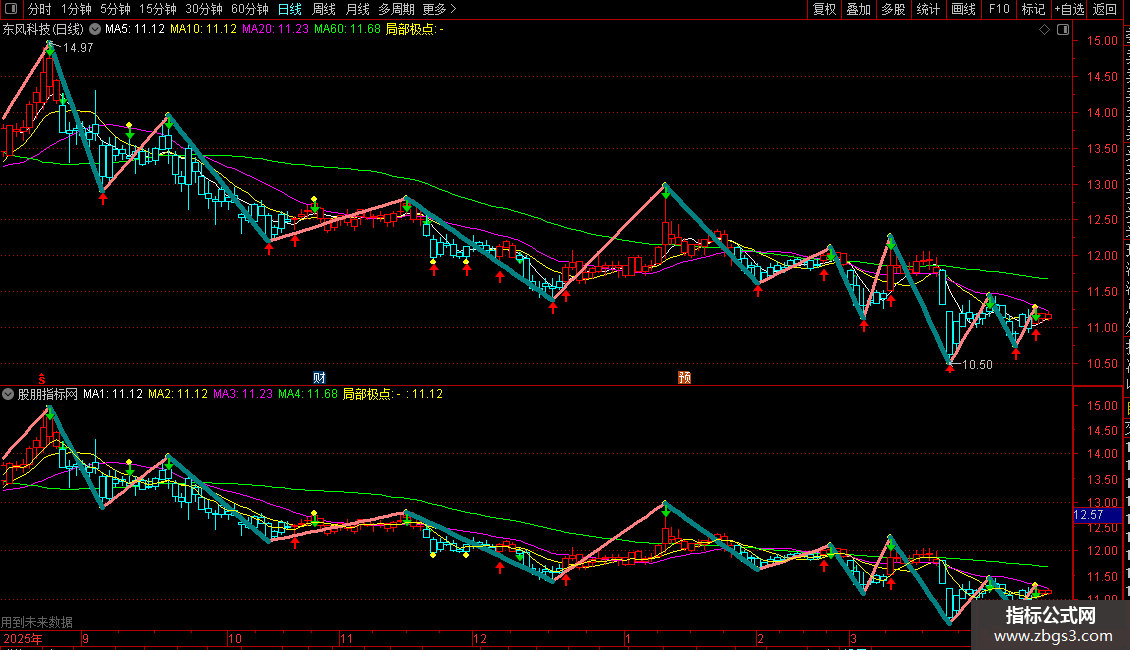Viewport: 1130px width, 650px height.
Task: Expand the 东风科技(日线) indicator dropdown arrow
Action: click(95, 29)
